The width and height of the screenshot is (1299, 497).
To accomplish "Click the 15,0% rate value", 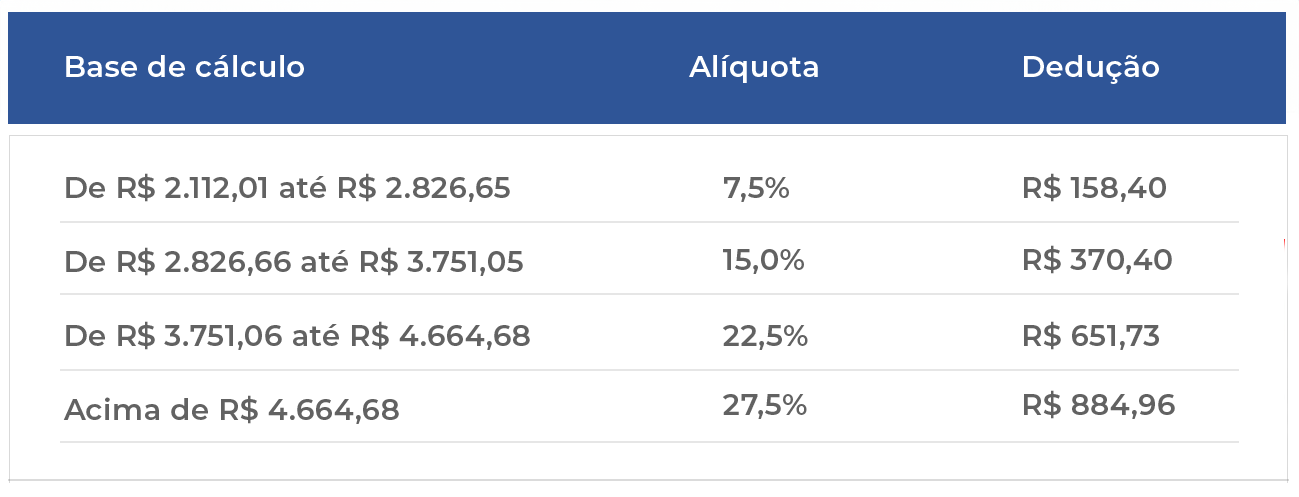I will 763,261.
